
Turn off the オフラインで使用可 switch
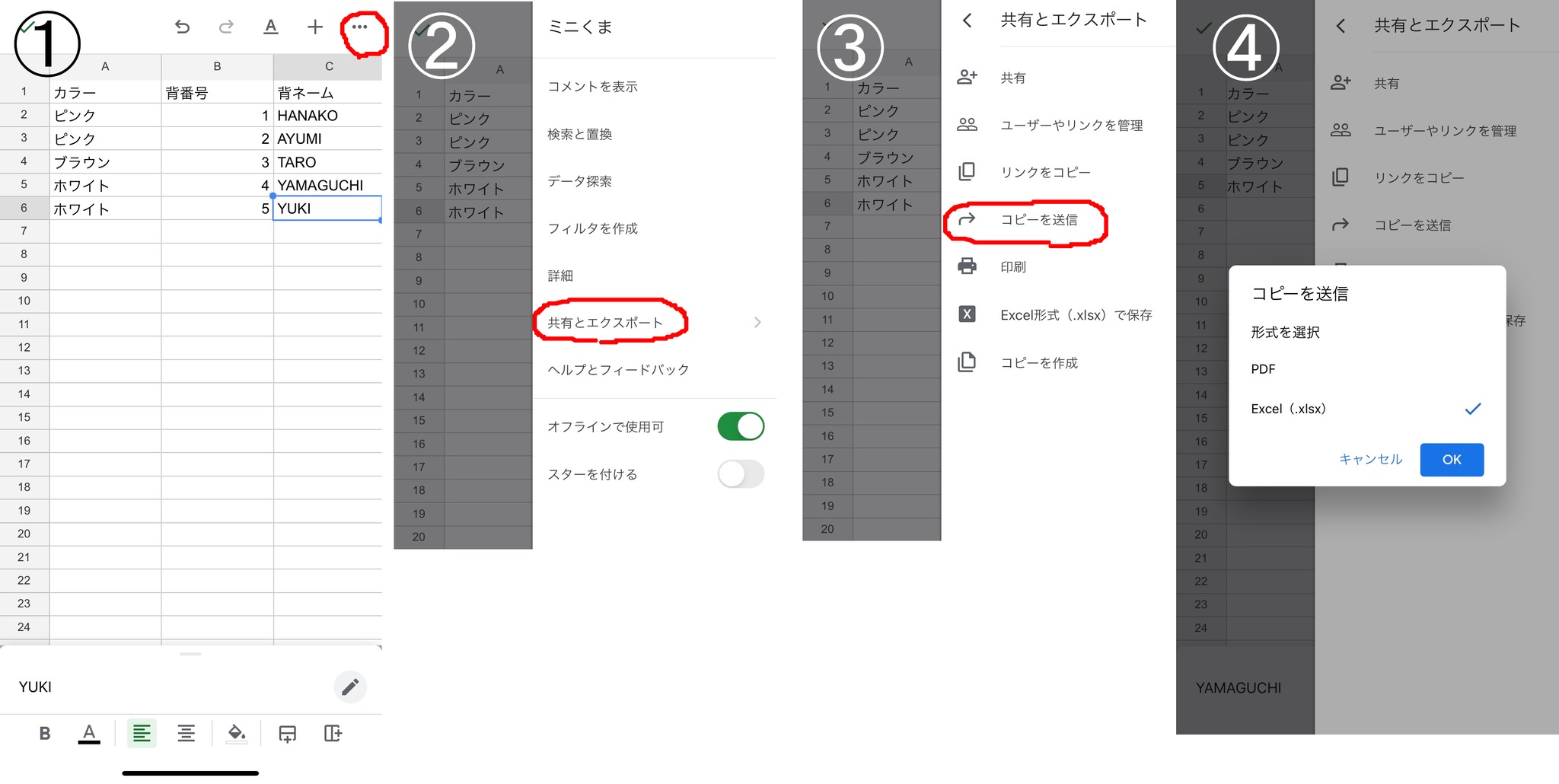point(741,426)
